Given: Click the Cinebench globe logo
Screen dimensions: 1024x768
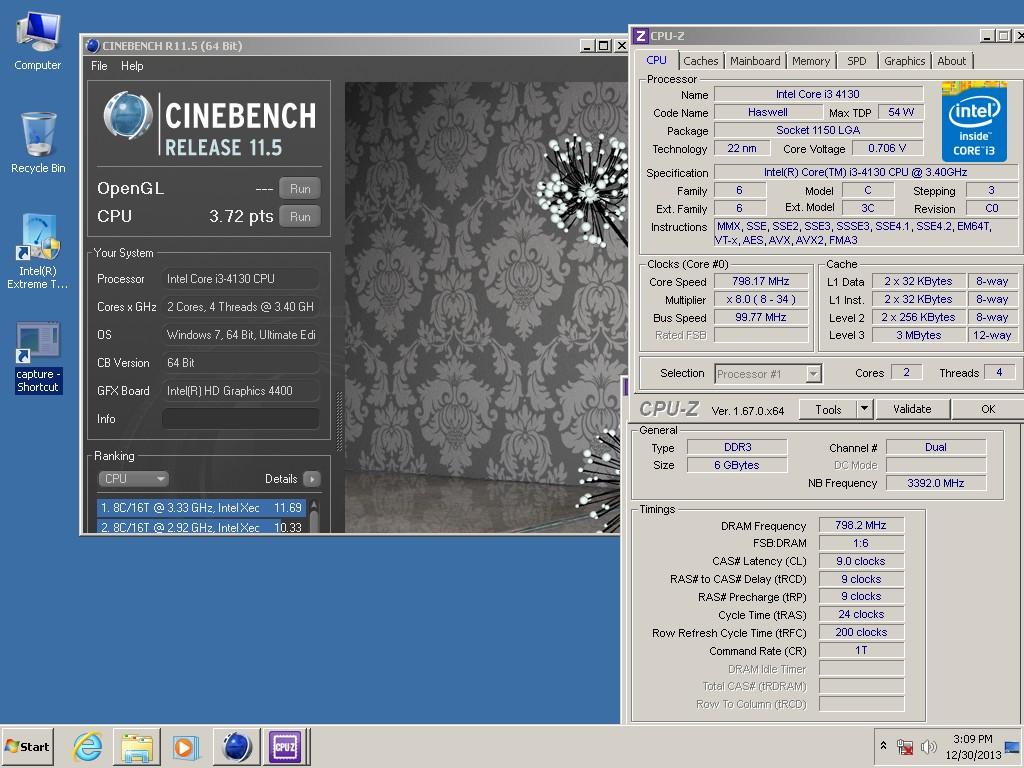Looking at the screenshot, I should point(128,116).
